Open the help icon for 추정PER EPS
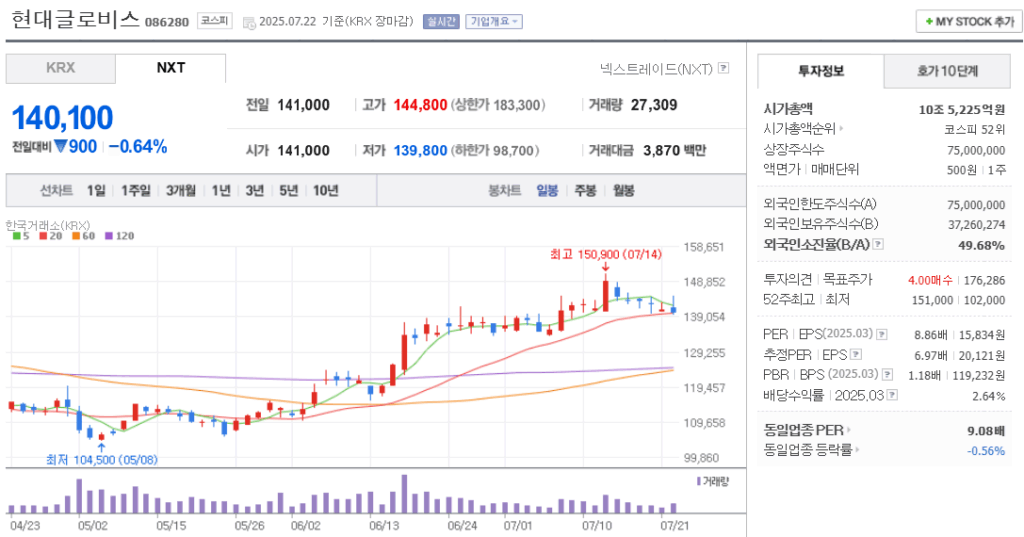The width and height of the screenshot is (1024, 537). [x=856, y=355]
